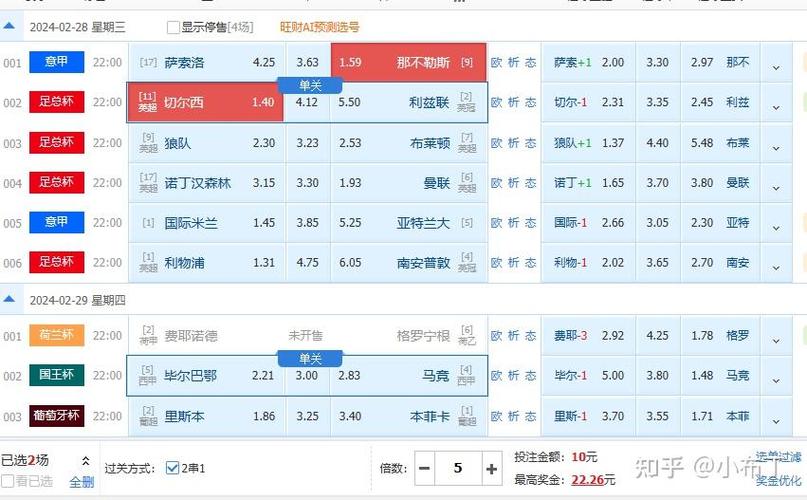The height and width of the screenshot is (500, 807).
Task: Deselect 那不勒斯 away win odds 1.59
Action: (x=409, y=62)
